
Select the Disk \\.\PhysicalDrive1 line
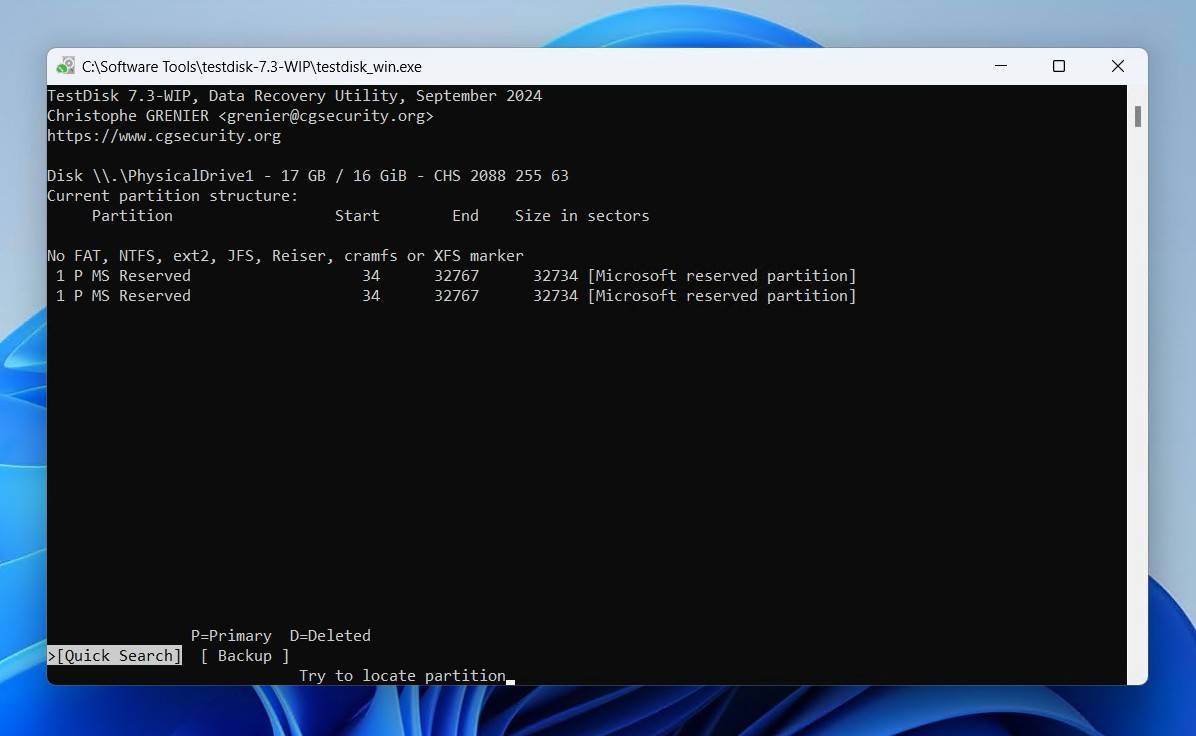[x=307, y=175]
